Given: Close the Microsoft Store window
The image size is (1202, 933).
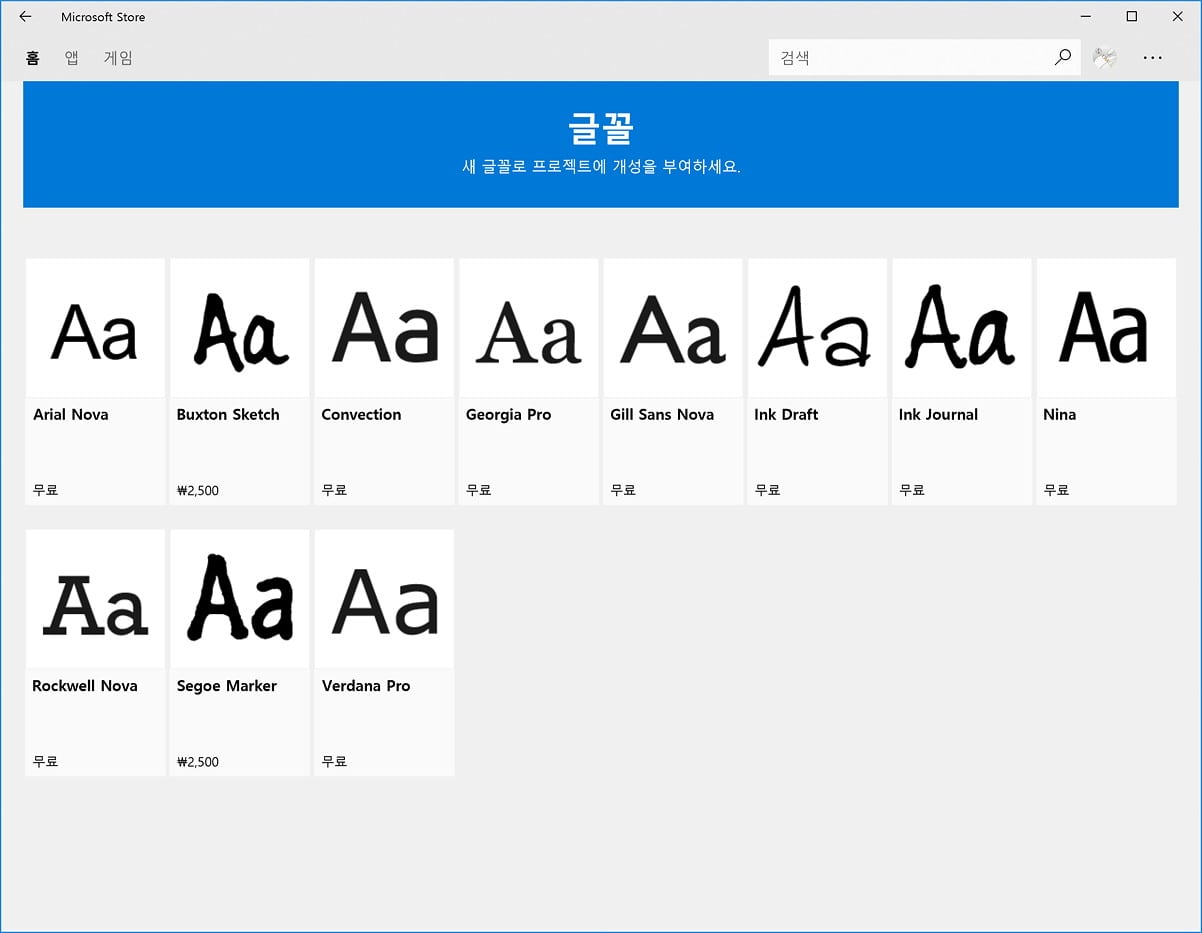Looking at the screenshot, I should [x=1178, y=16].
